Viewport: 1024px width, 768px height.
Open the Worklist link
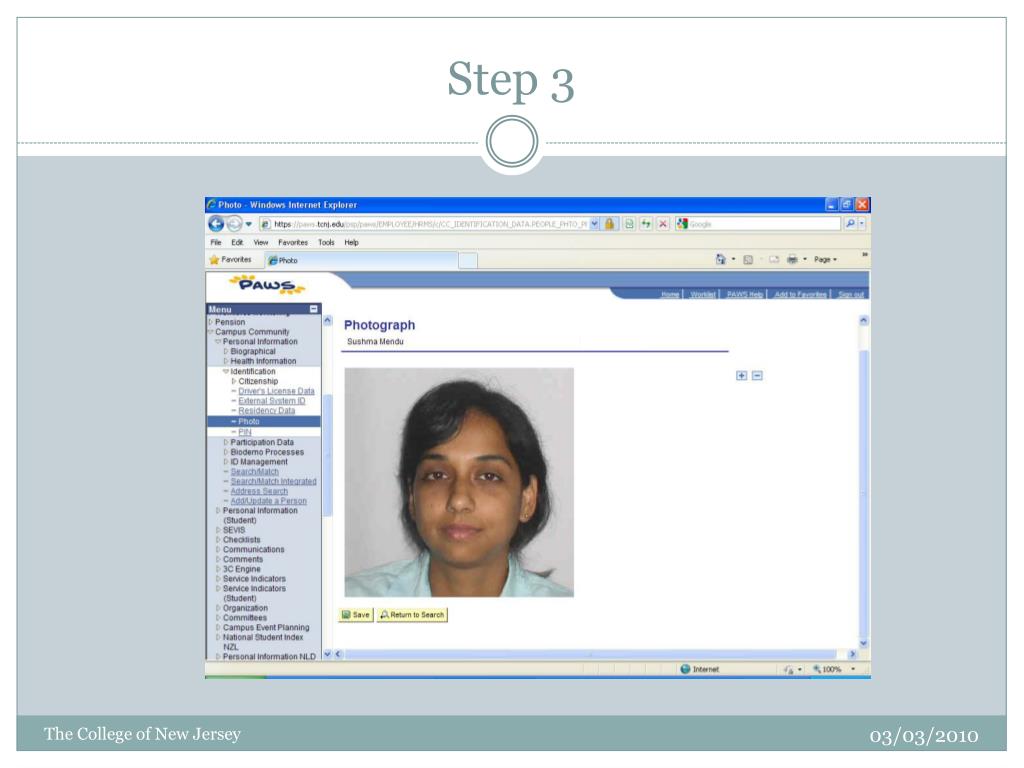click(703, 295)
